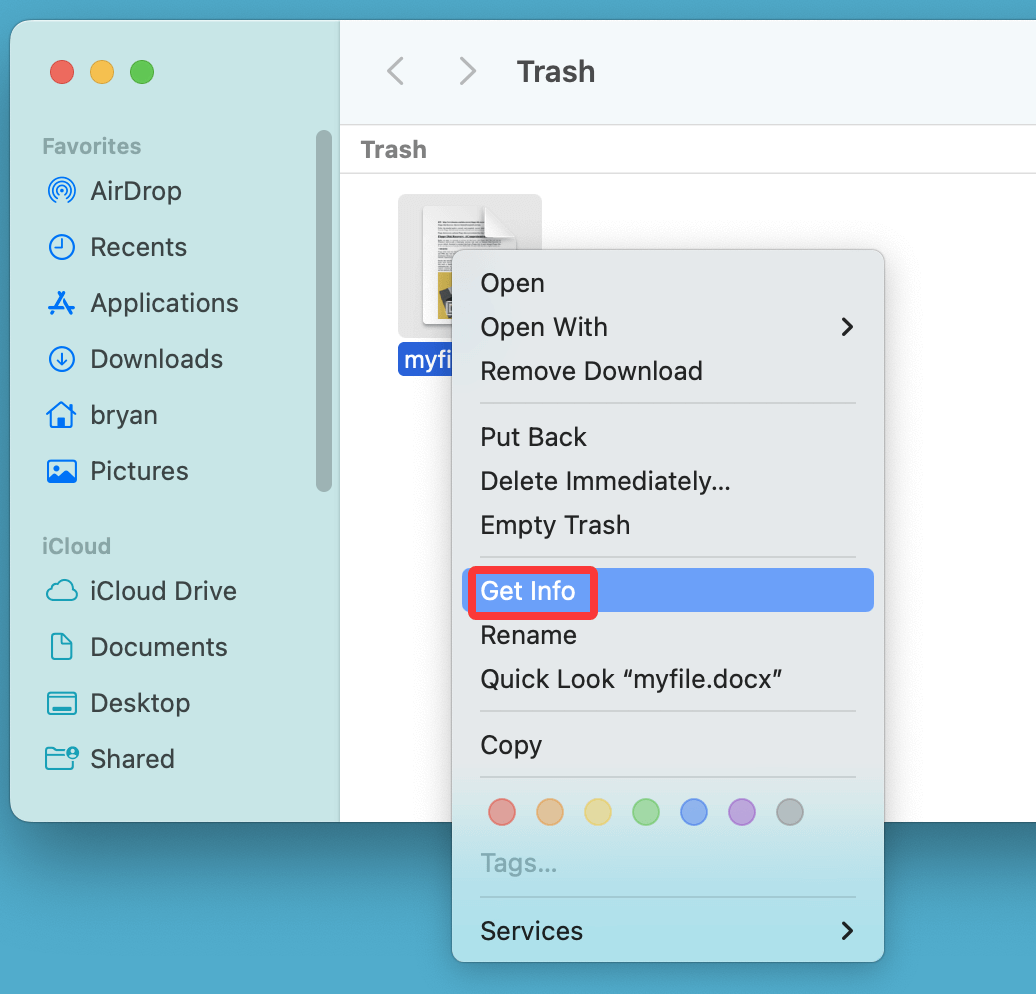Expand the Open With submenu
The height and width of the screenshot is (994, 1036).
pos(544,327)
